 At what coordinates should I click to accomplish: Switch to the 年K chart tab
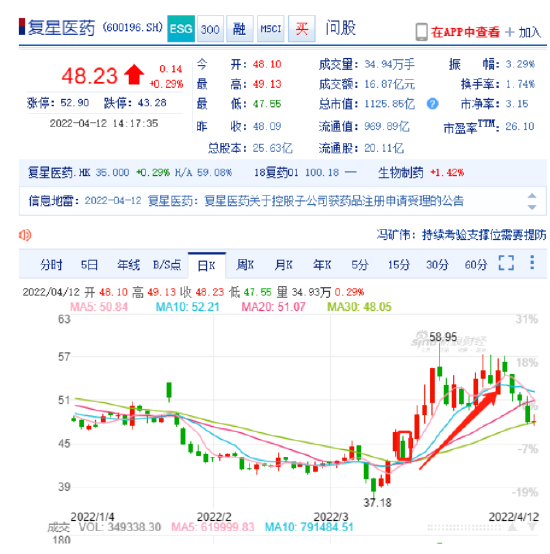[322, 265]
